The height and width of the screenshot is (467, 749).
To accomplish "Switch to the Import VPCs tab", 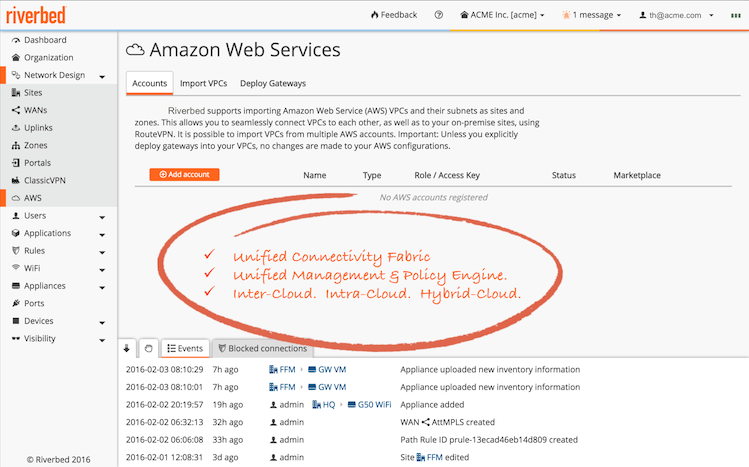I will tap(203, 83).
